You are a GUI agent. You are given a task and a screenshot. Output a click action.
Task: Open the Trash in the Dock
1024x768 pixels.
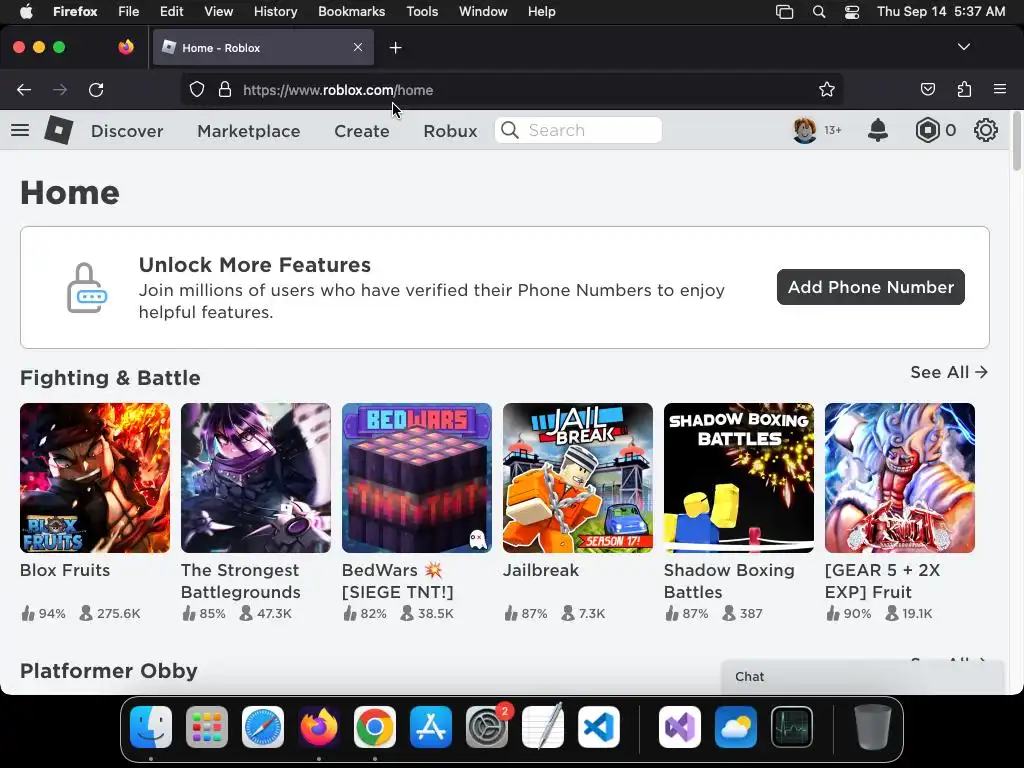point(872,727)
